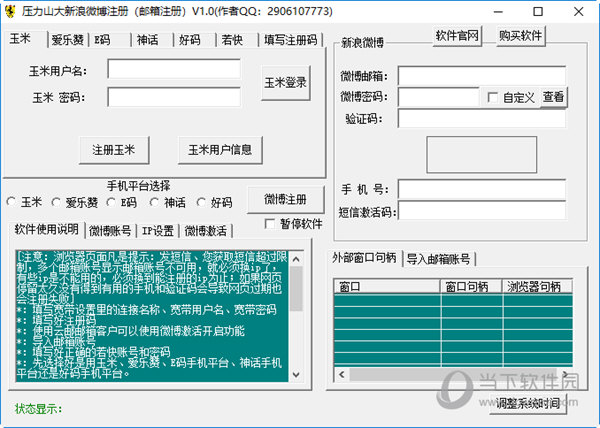The image size is (600, 428).
Task: Minimize the registration window
Action: coord(498,12)
